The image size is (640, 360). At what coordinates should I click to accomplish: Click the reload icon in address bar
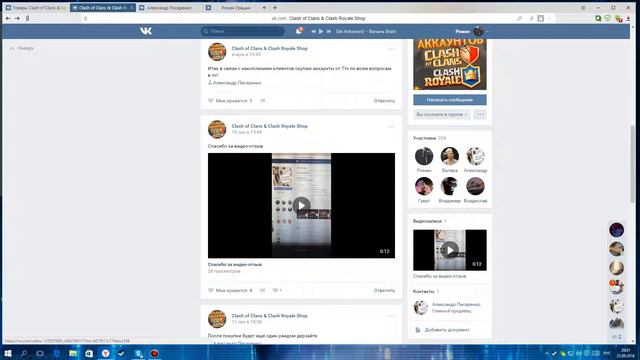click(x=85, y=18)
